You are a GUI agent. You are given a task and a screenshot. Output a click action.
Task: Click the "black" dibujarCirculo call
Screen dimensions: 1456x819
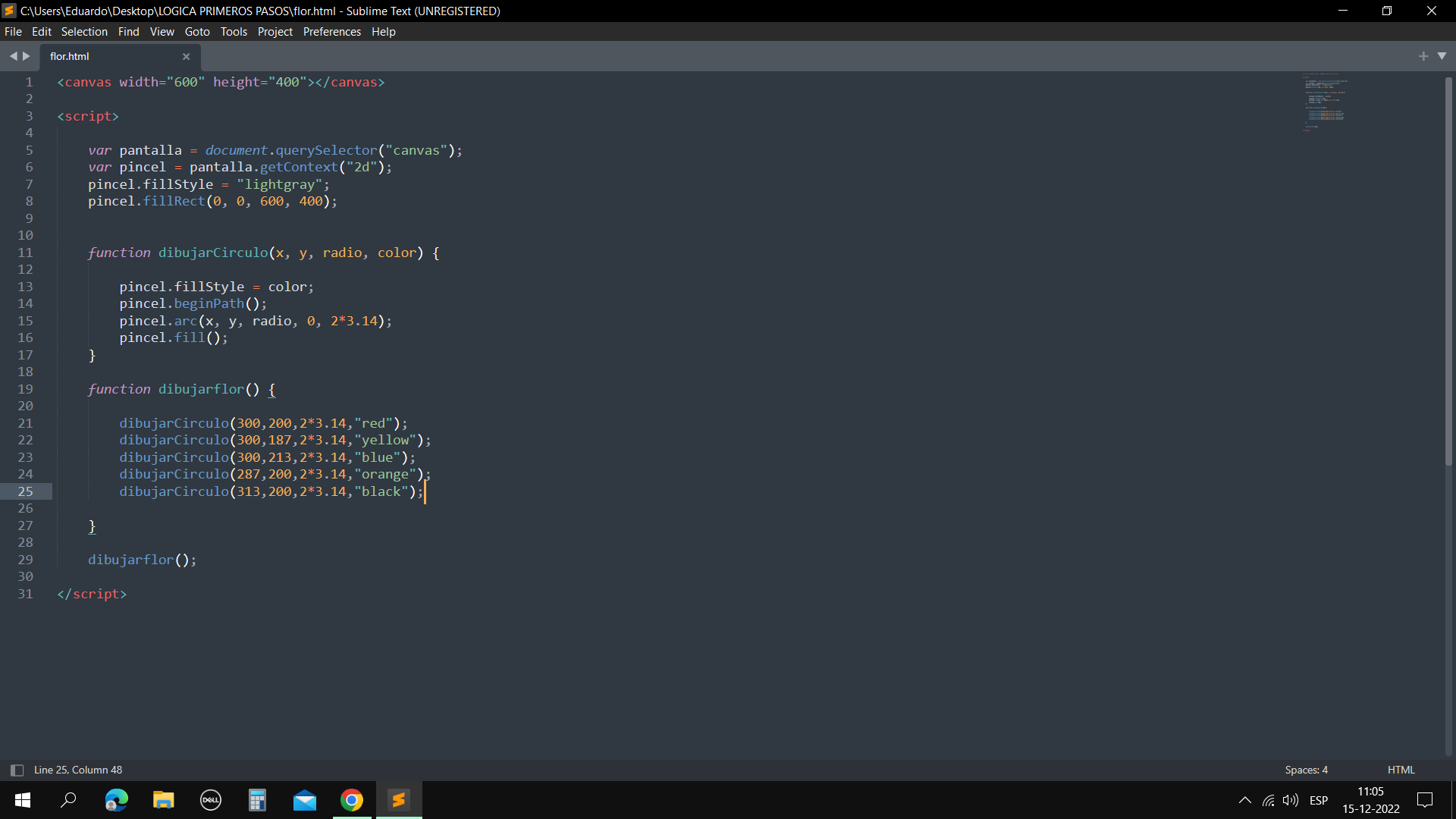coord(271,491)
